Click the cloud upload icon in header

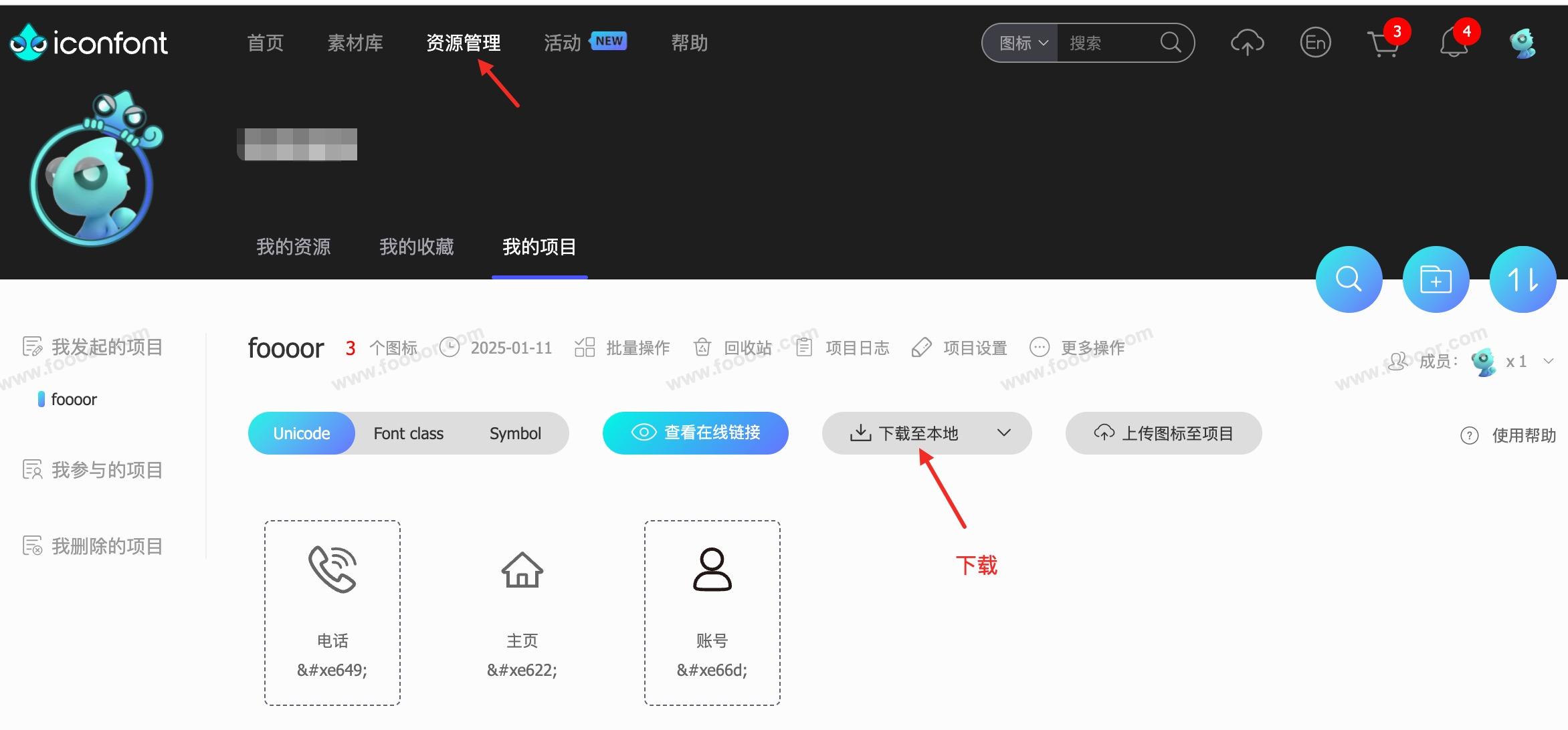[x=1247, y=43]
